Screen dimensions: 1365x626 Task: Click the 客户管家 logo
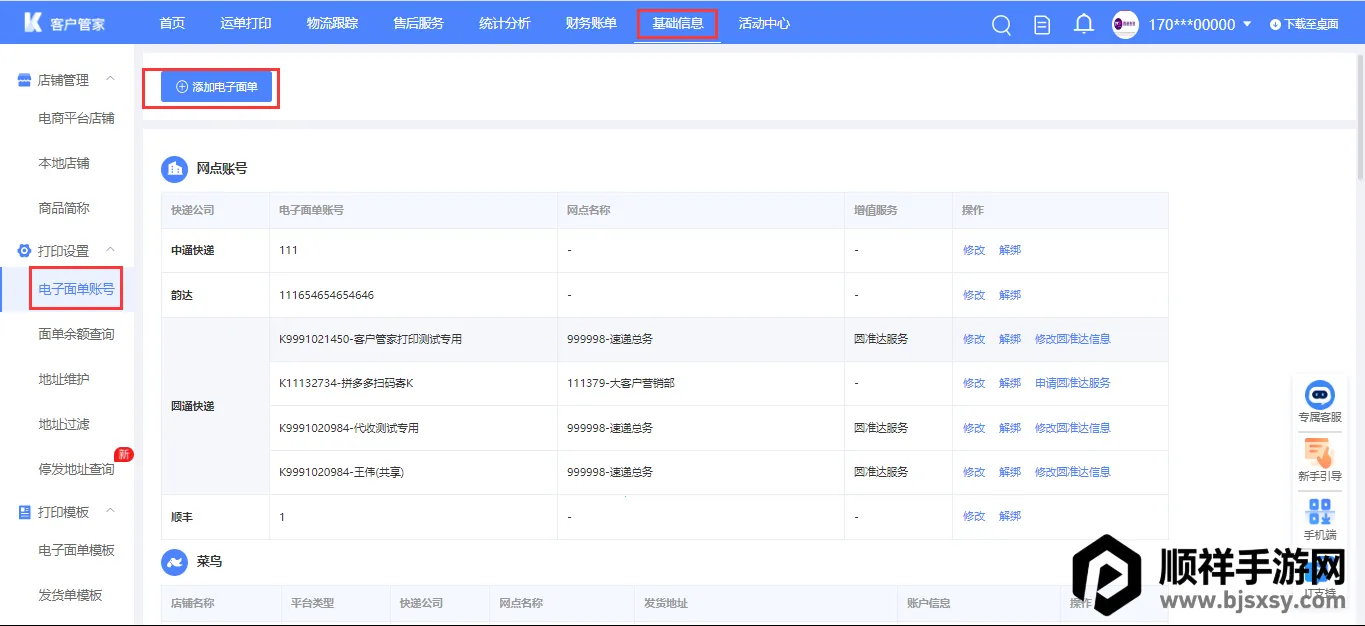coord(65,23)
